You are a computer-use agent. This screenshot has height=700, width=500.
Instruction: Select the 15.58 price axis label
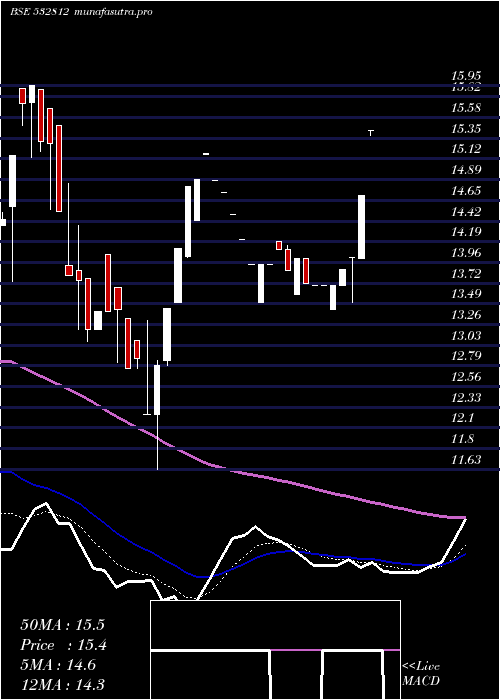[466, 108]
